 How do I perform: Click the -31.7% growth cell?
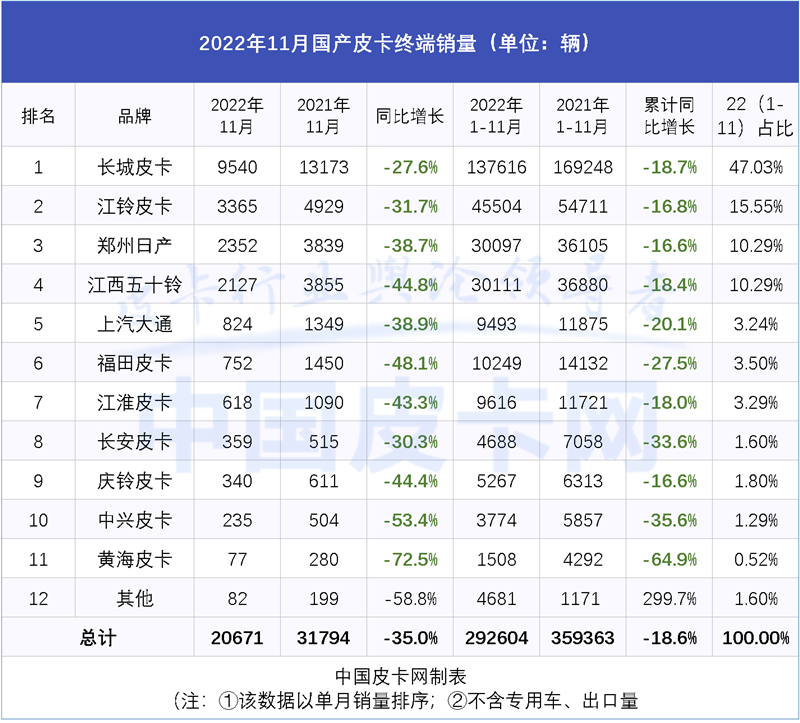pyautogui.click(x=410, y=207)
